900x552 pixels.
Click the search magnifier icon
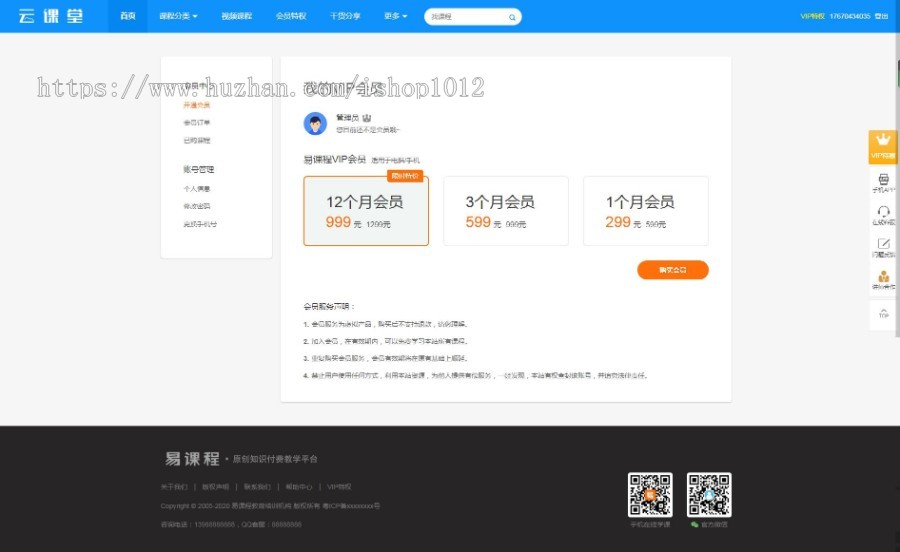point(512,17)
